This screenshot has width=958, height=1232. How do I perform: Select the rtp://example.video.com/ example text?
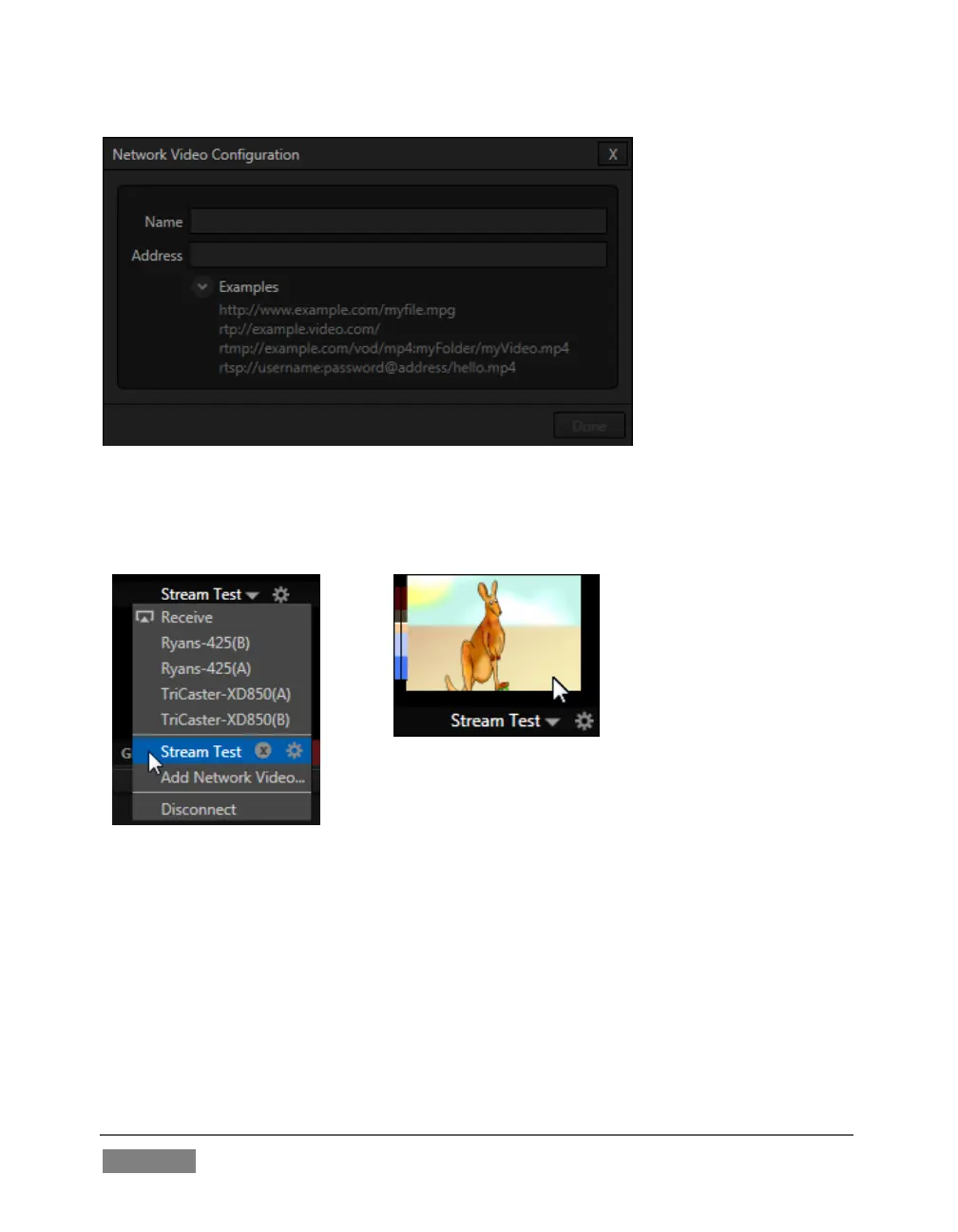point(298,329)
